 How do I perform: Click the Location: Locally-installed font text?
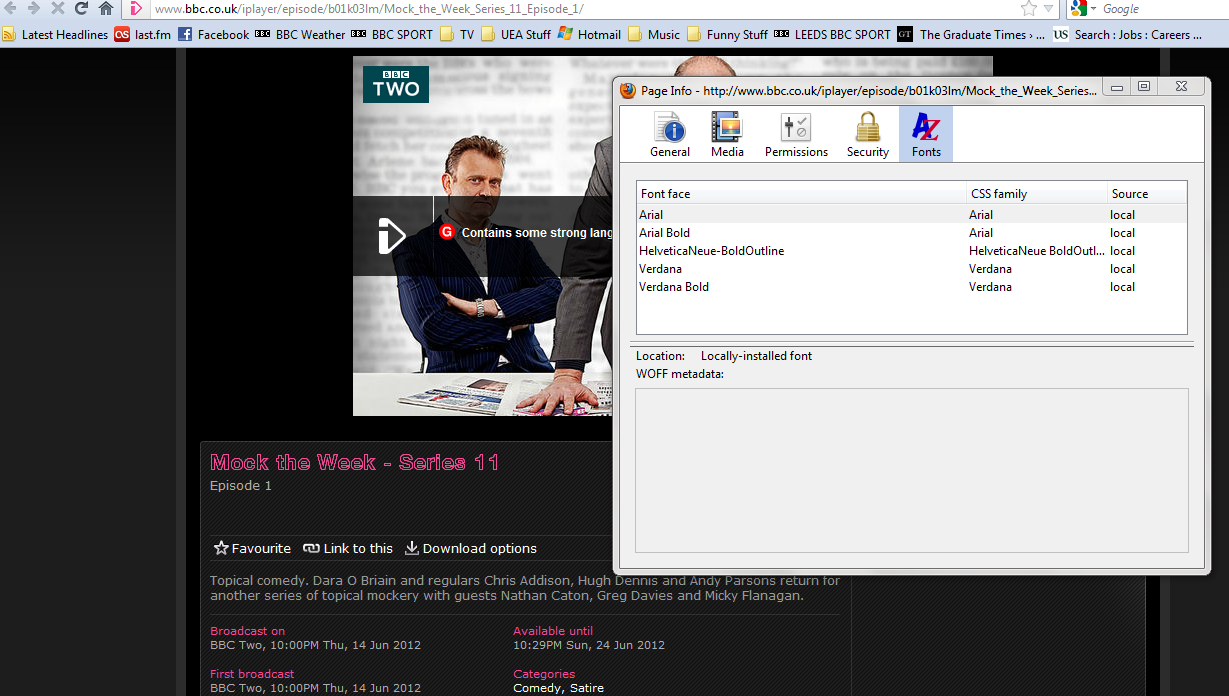724,356
